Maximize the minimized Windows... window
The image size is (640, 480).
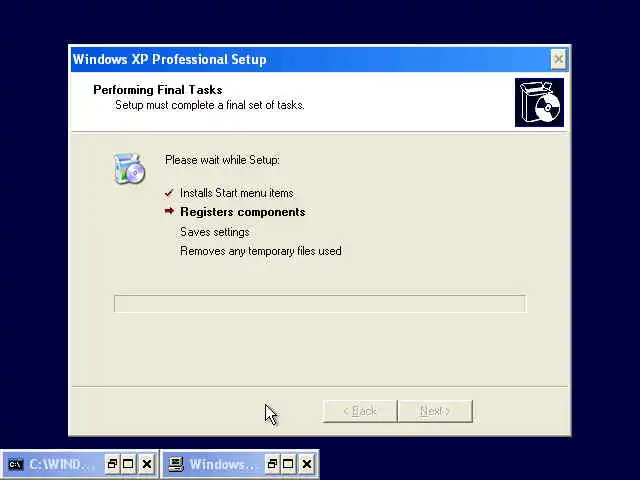[288, 464]
